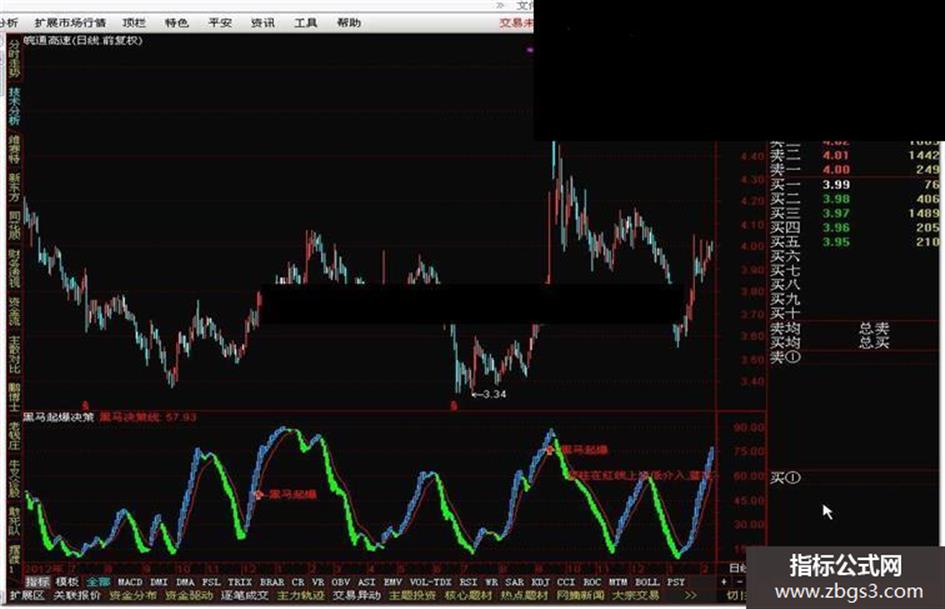Image resolution: width=945 pixels, height=609 pixels.
Task: Open the 平安 menu
Action: pos(220,23)
